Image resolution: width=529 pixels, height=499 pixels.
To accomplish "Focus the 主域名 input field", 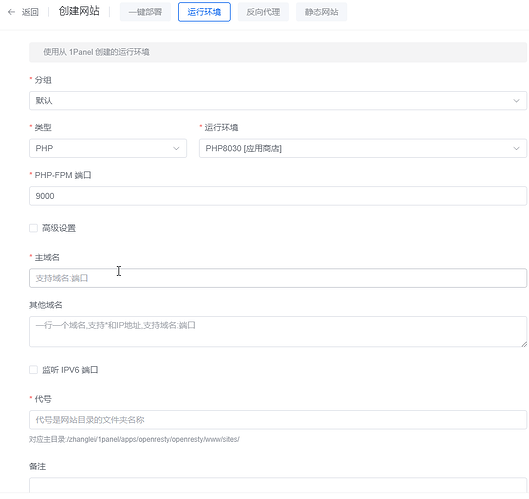I will point(278,278).
